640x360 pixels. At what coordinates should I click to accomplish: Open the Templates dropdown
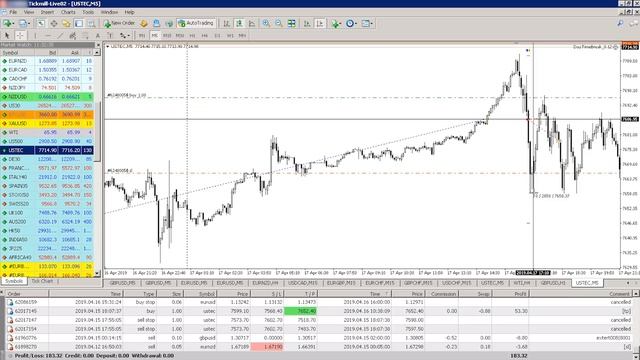pos(366,24)
